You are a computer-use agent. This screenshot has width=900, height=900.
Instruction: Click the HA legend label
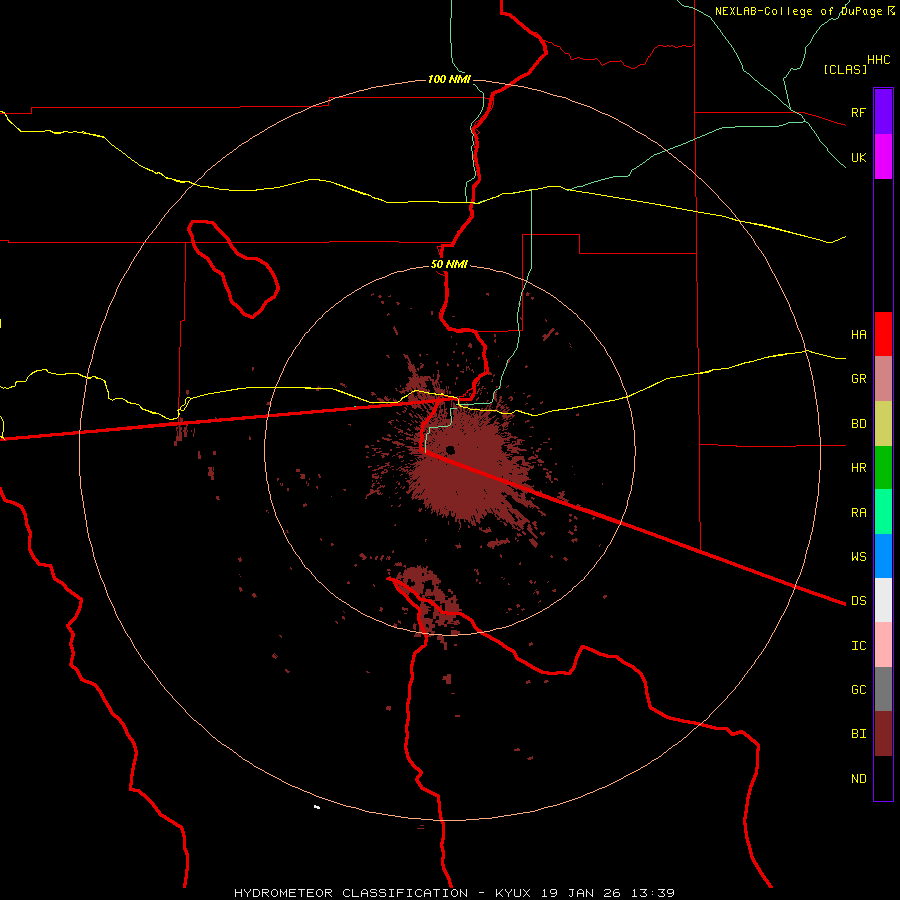pyautogui.click(x=858, y=334)
